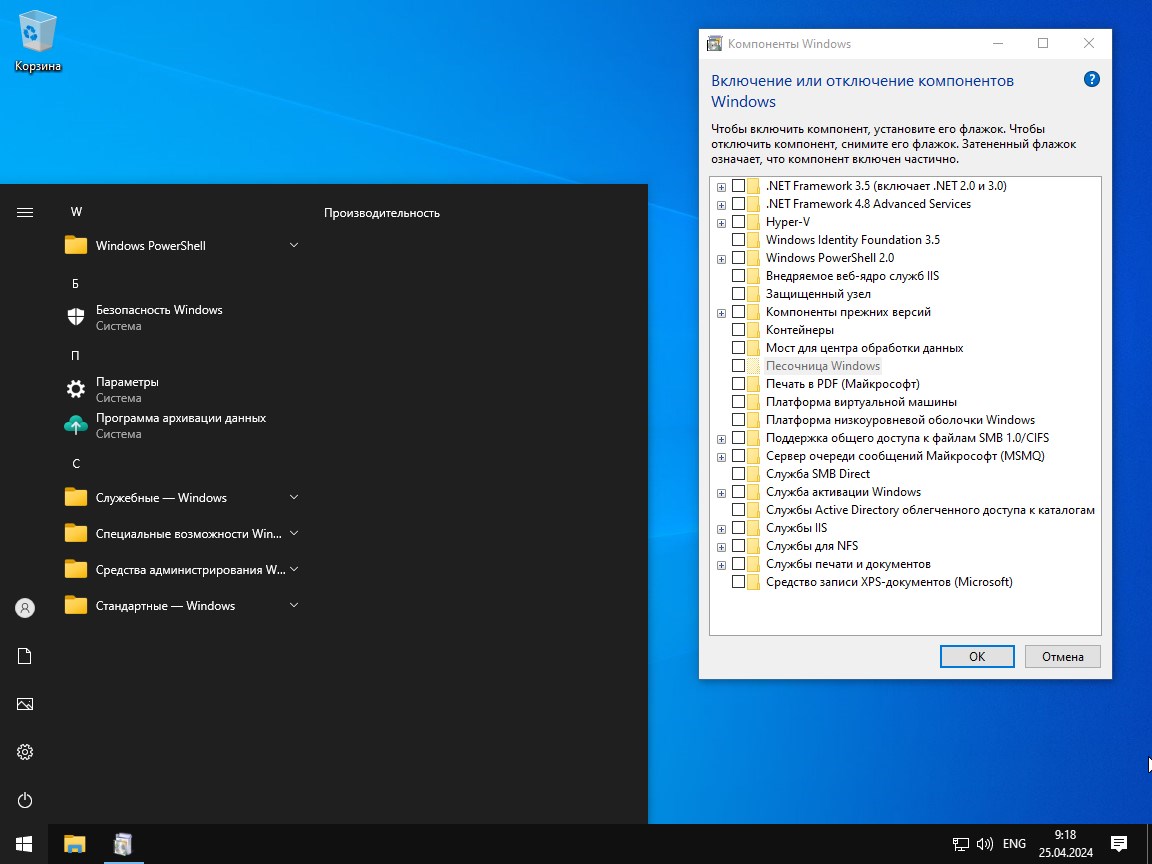Viewport: 1152px width, 864px height.
Task: Expand Служба активации Windows node
Action: (x=721, y=493)
